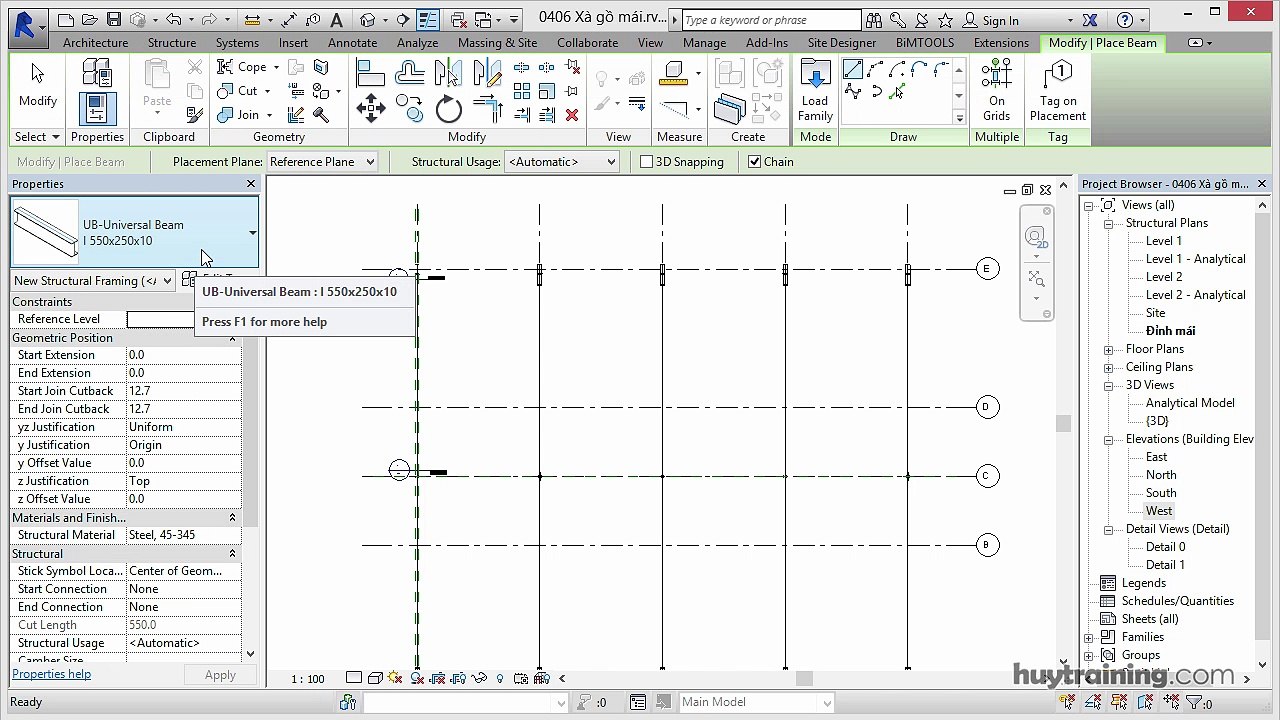Click the Apply button in Properties
The height and width of the screenshot is (720, 1280).
click(220, 675)
